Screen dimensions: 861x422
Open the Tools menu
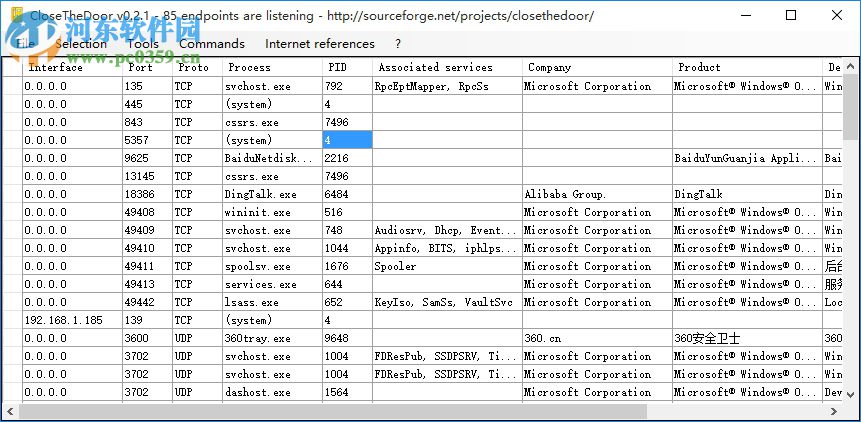click(x=143, y=44)
